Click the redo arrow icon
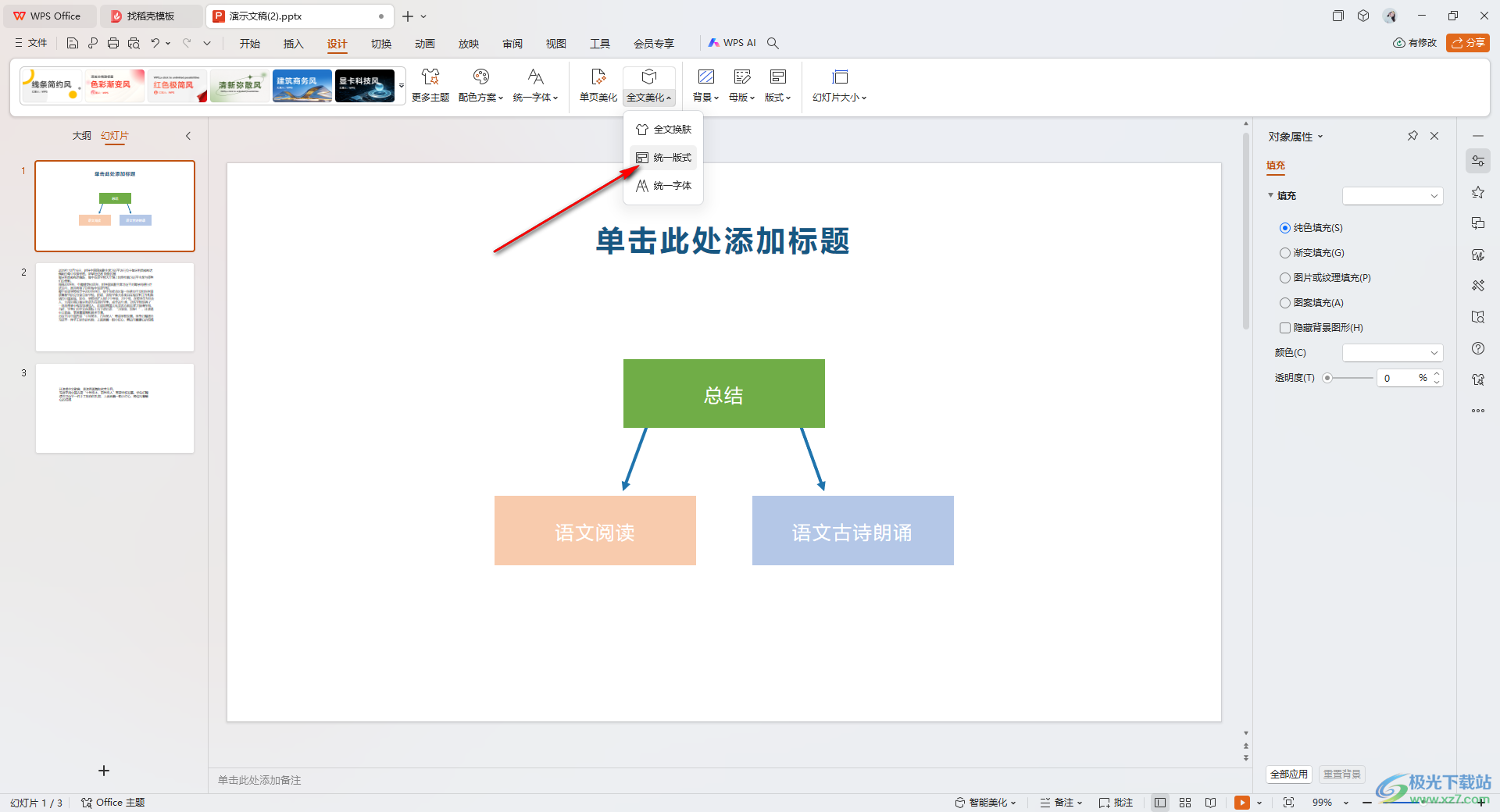The width and height of the screenshot is (1500, 812). tap(187, 43)
